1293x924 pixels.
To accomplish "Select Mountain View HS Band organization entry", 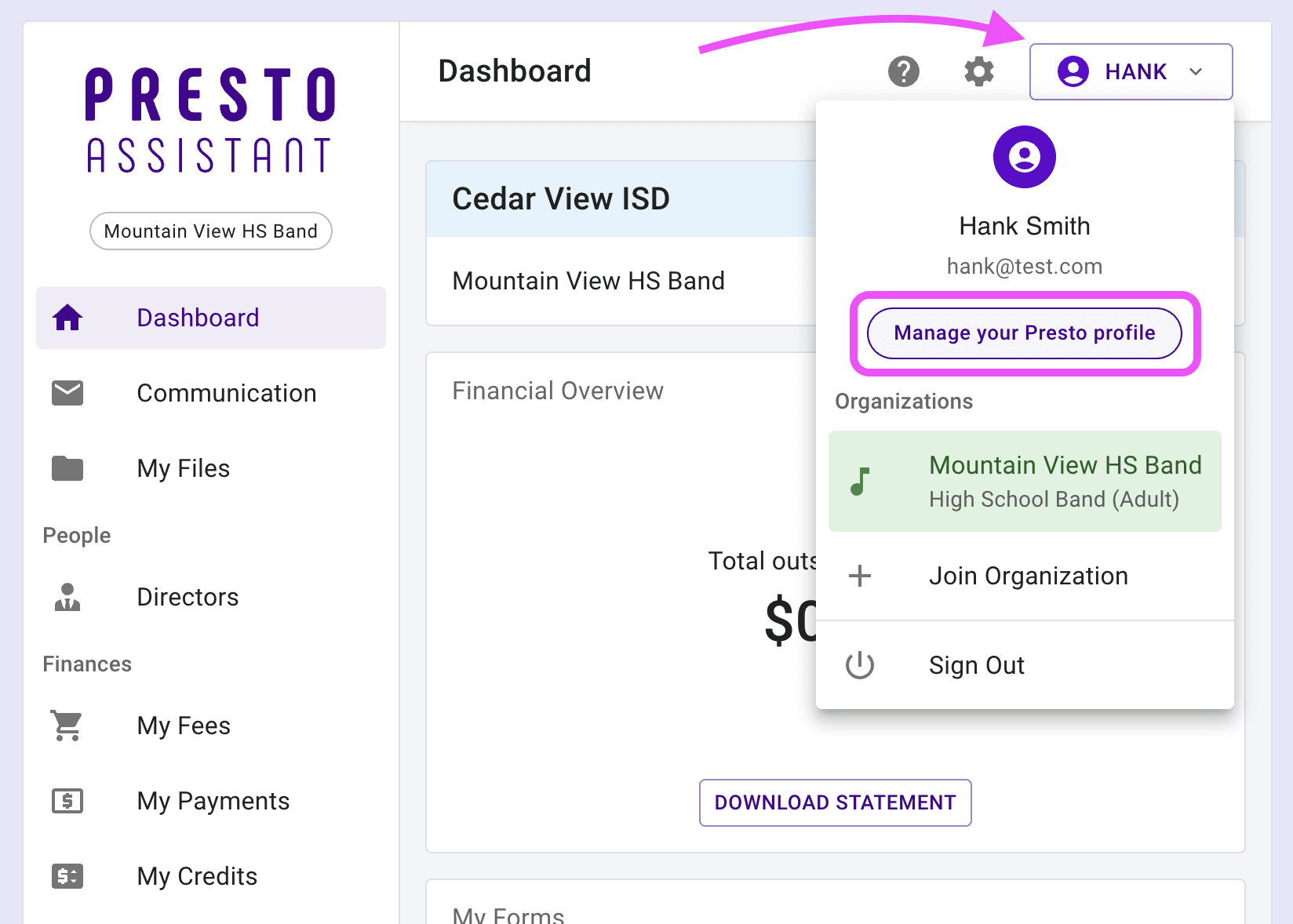I will 1025,481.
